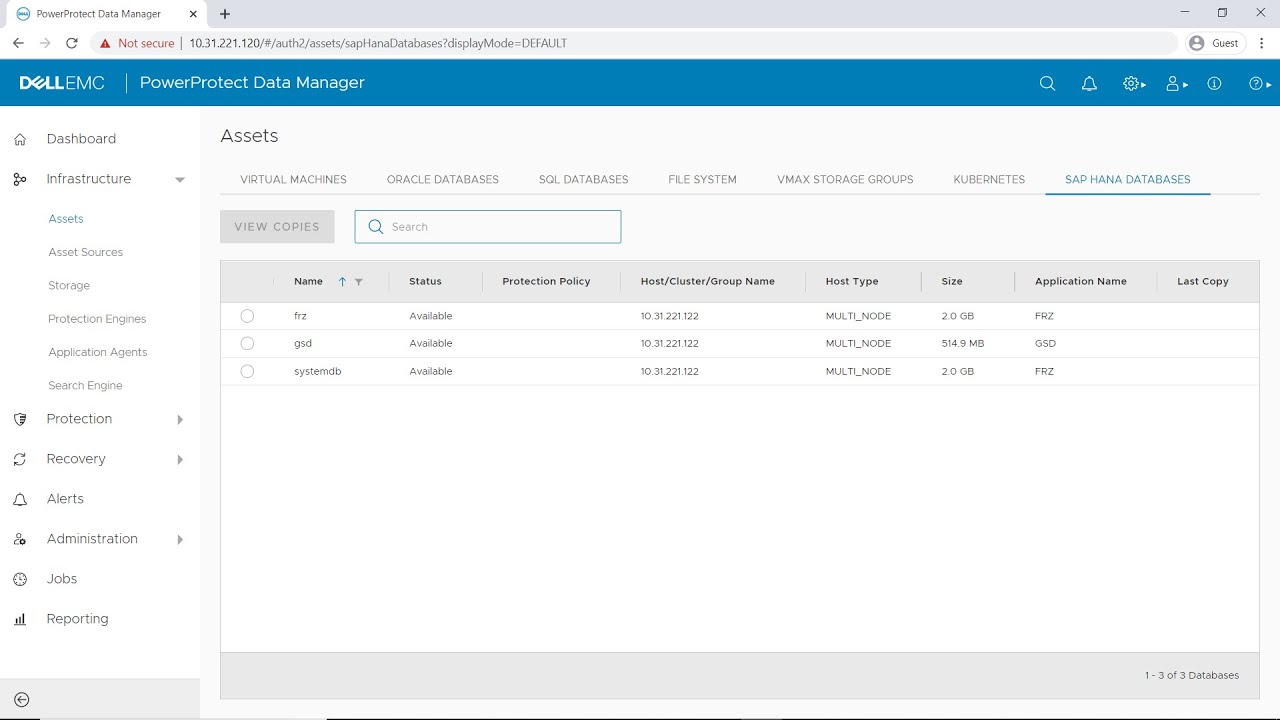This screenshot has width=1280, height=720.
Task: Click the Dashboard home icon
Action: [20, 139]
